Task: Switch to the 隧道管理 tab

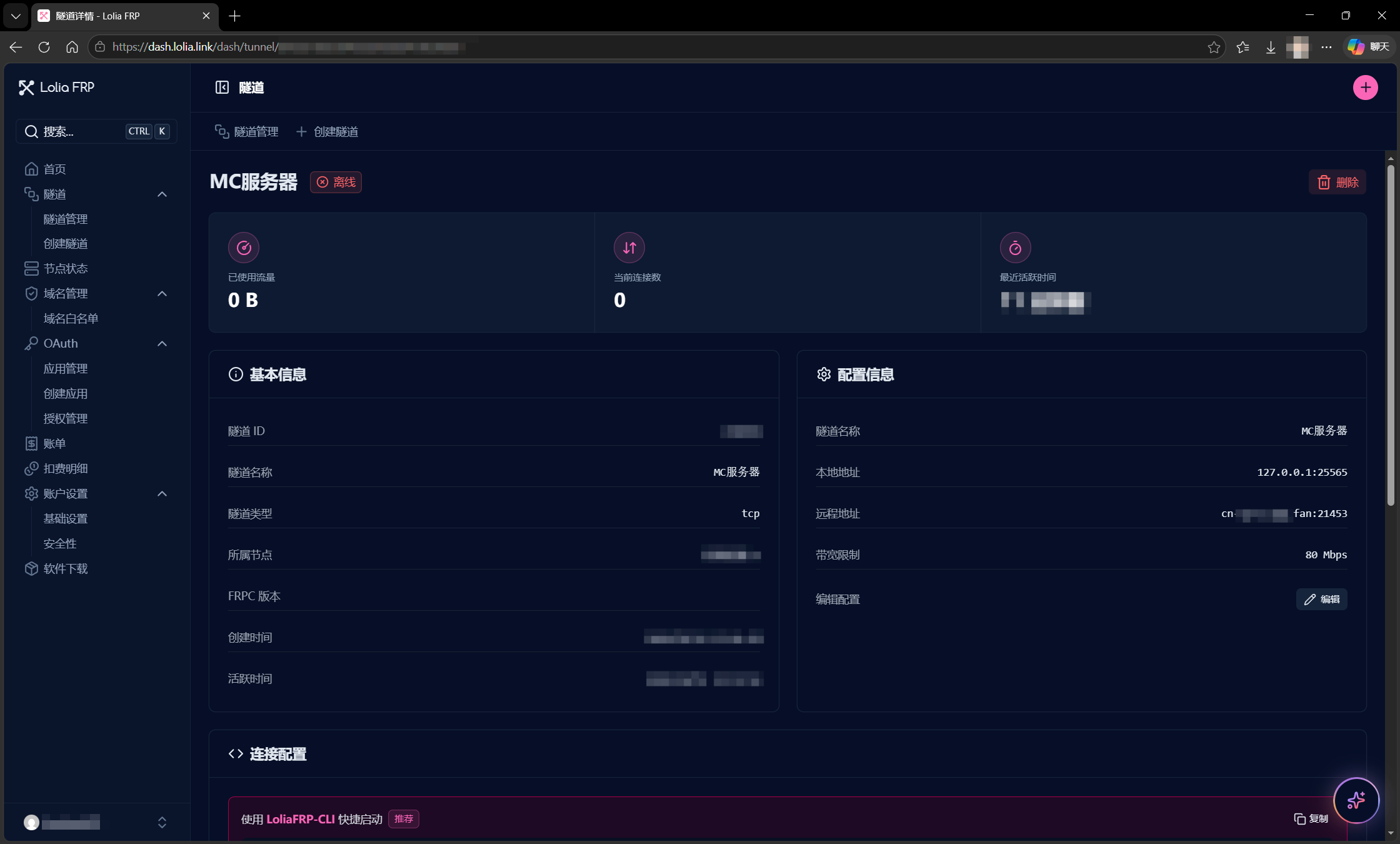Action: (x=247, y=131)
